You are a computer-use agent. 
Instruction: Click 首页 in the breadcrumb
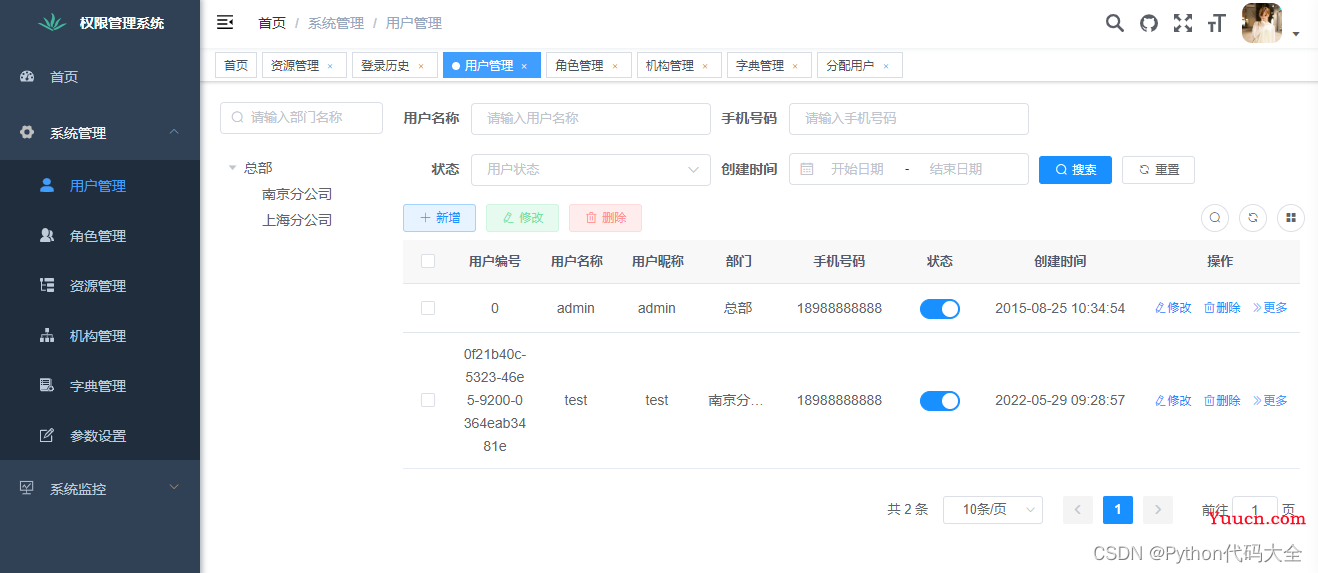click(x=272, y=23)
